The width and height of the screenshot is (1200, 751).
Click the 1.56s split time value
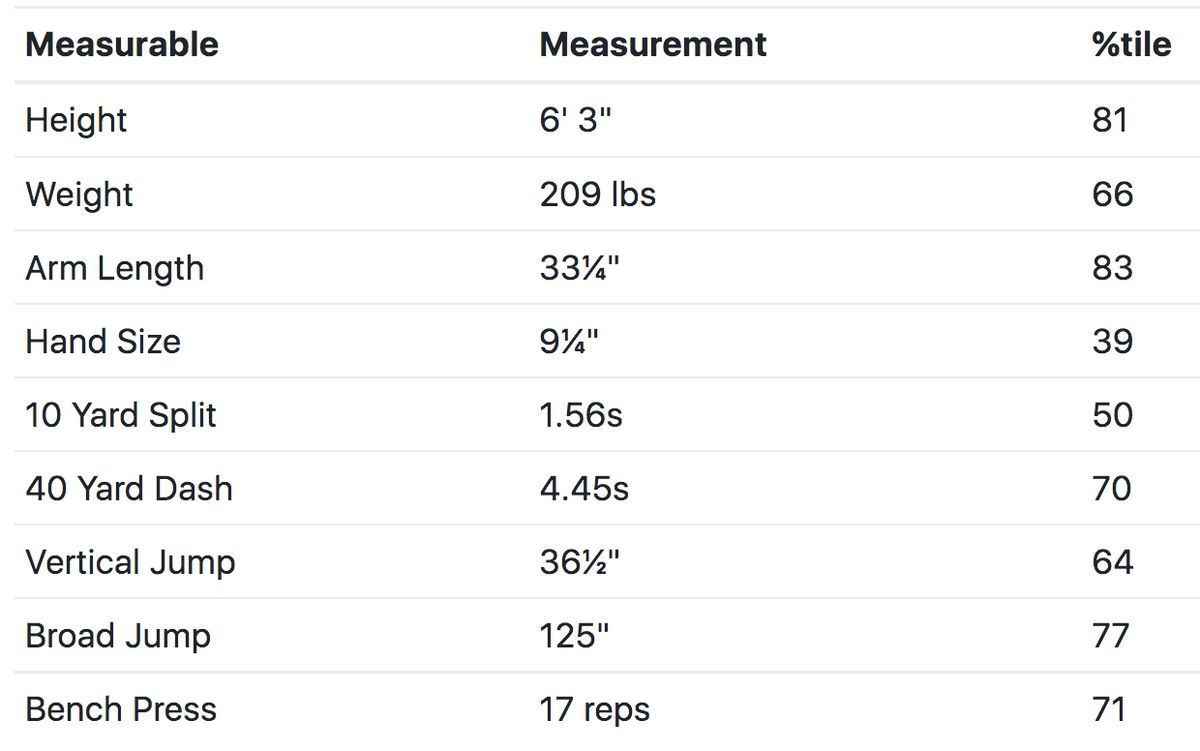point(581,415)
